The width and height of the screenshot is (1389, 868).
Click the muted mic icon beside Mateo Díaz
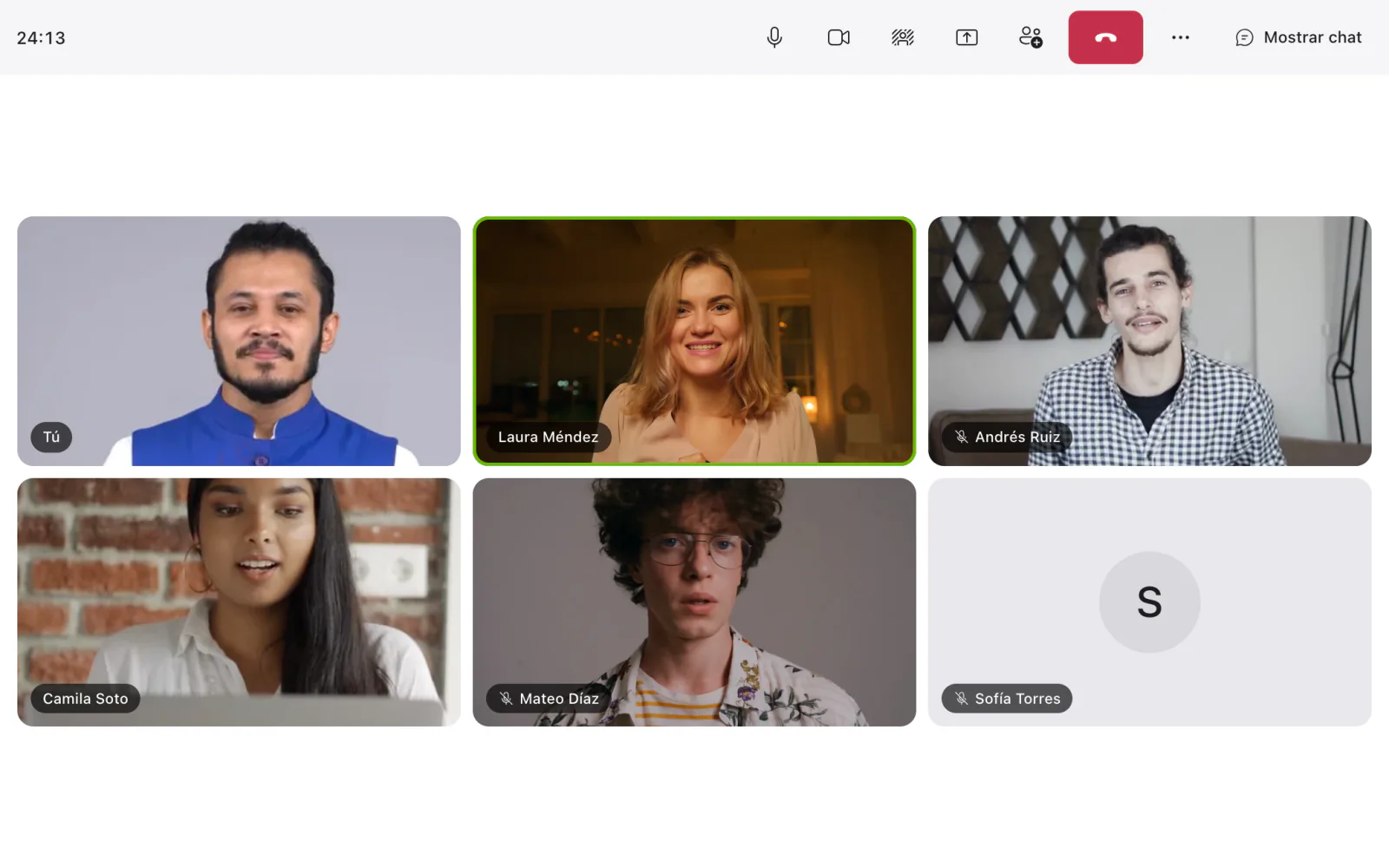pos(506,698)
